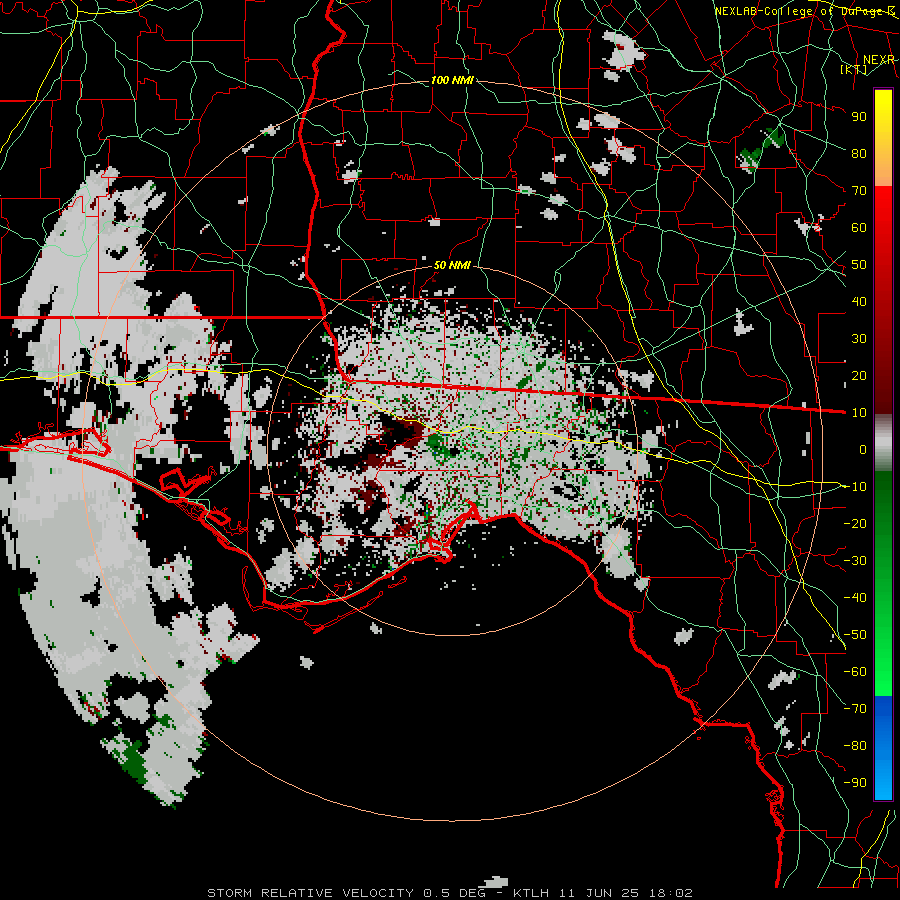Select the positive 40 colorbar value
Image resolution: width=900 pixels, height=900 pixels.
click(x=859, y=301)
